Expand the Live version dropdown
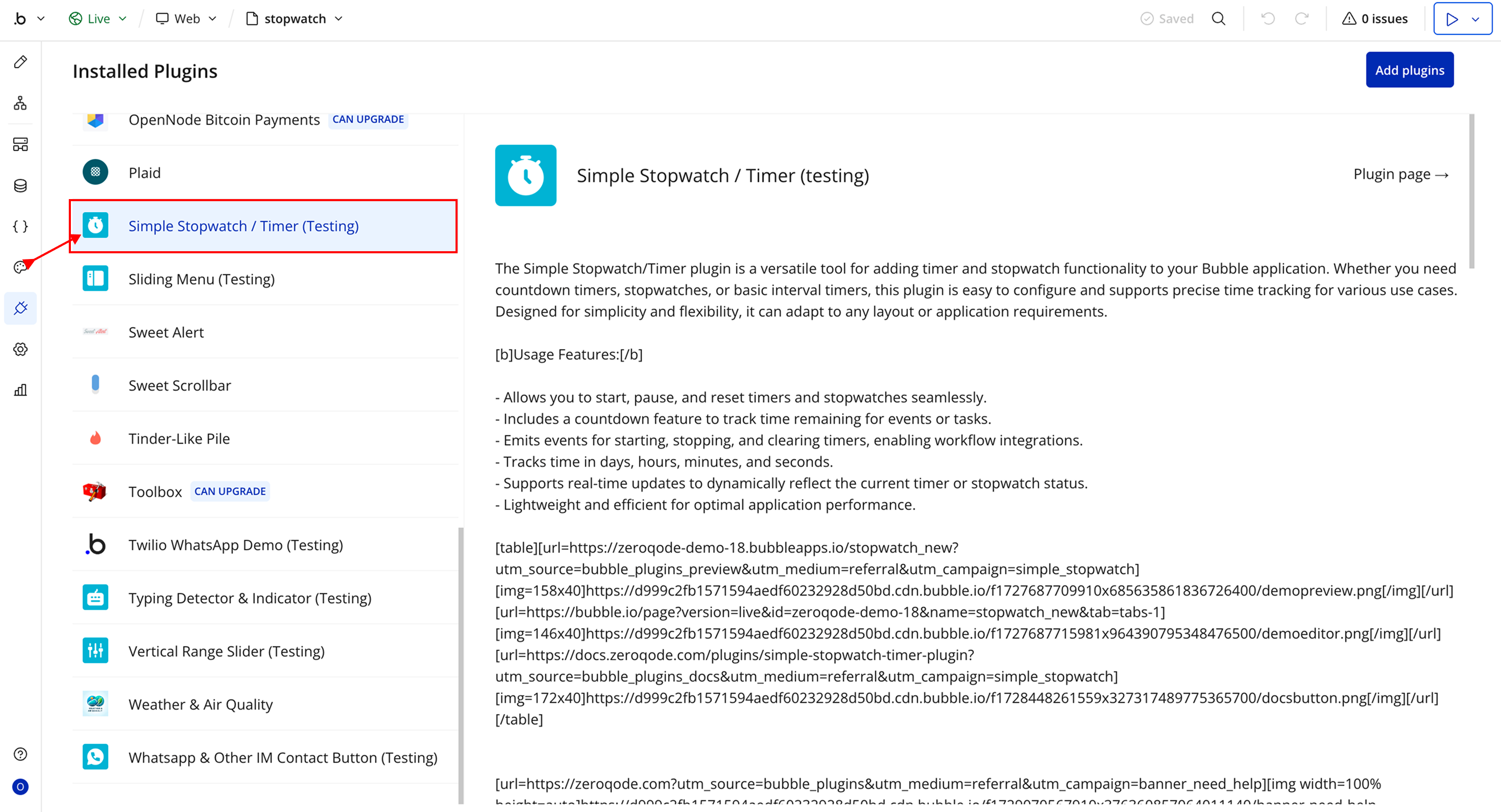The image size is (1501, 812). [x=98, y=19]
